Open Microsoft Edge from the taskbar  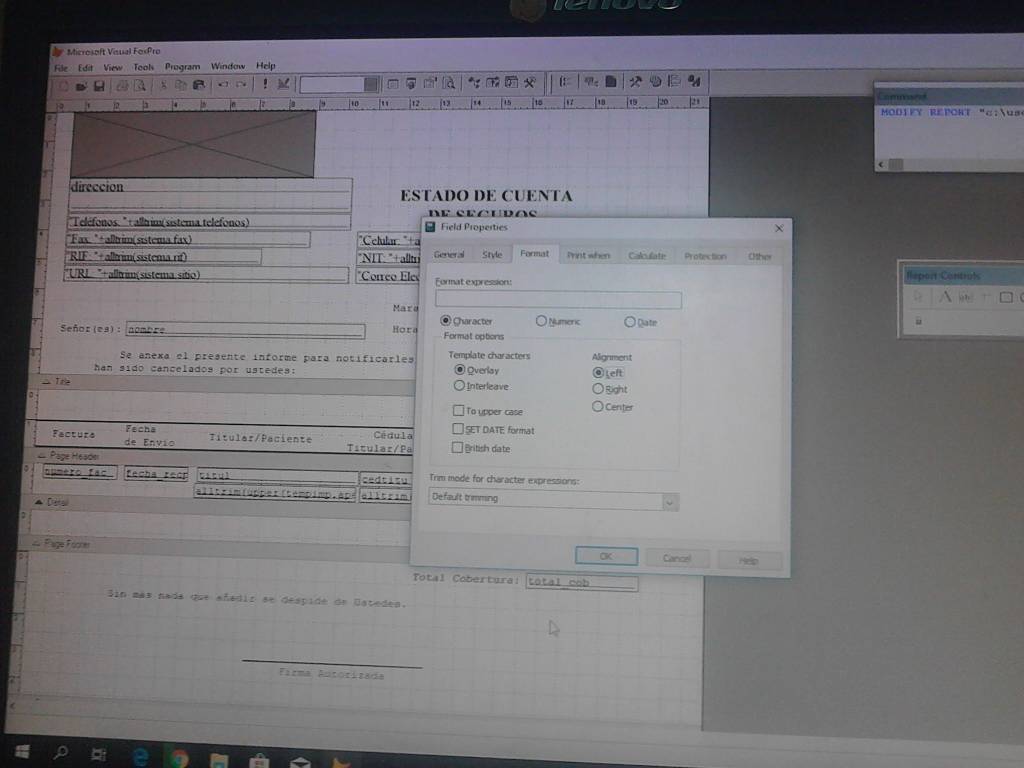pos(140,757)
